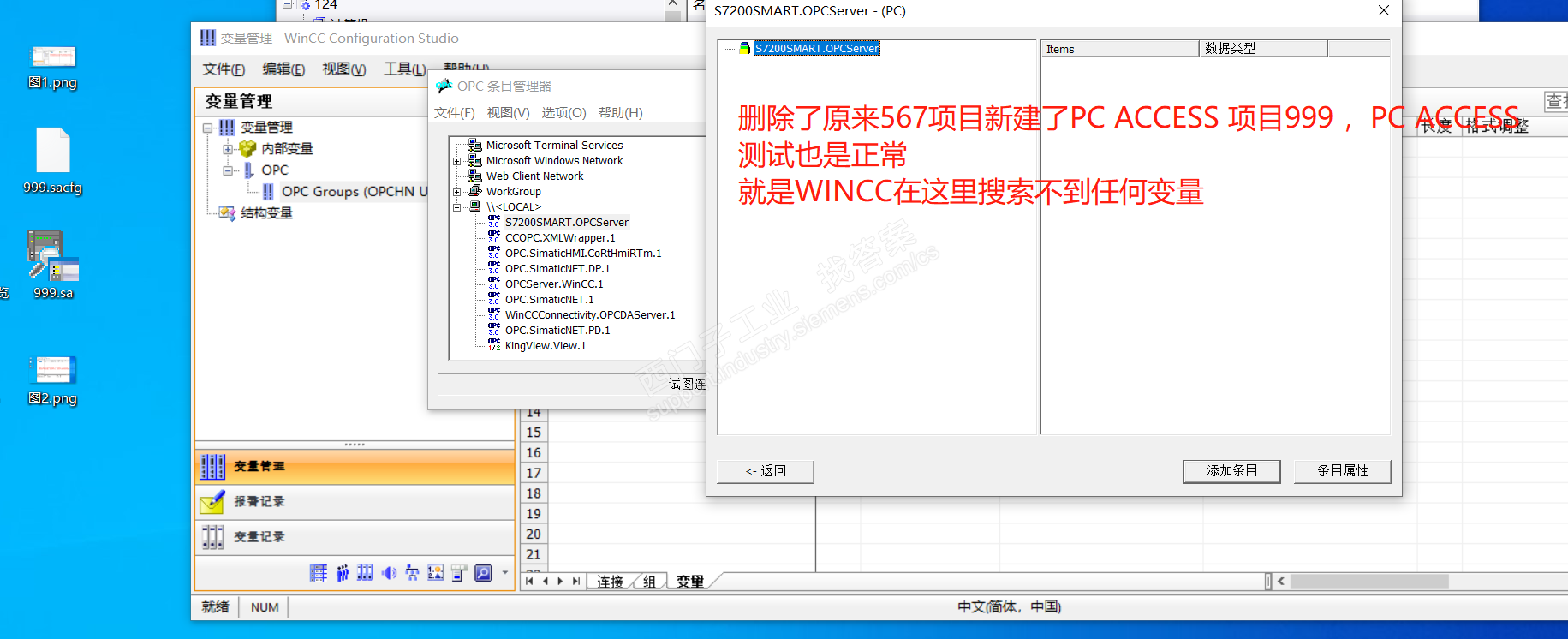The height and width of the screenshot is (639, 1568).
Task: Click the server icon beside highlighted S7200SMART.OPCServer
Action: tap(744, 48)
